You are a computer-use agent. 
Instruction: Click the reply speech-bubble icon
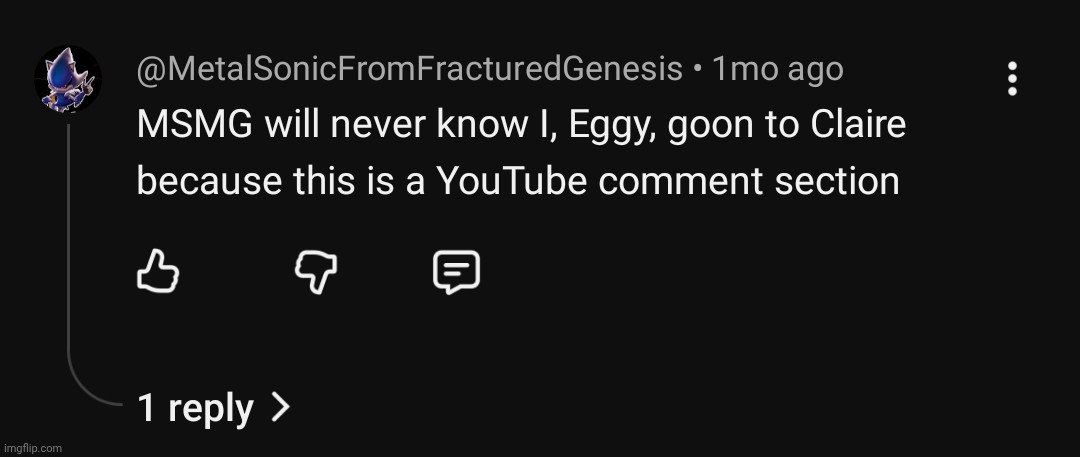[x=456, y=271]
